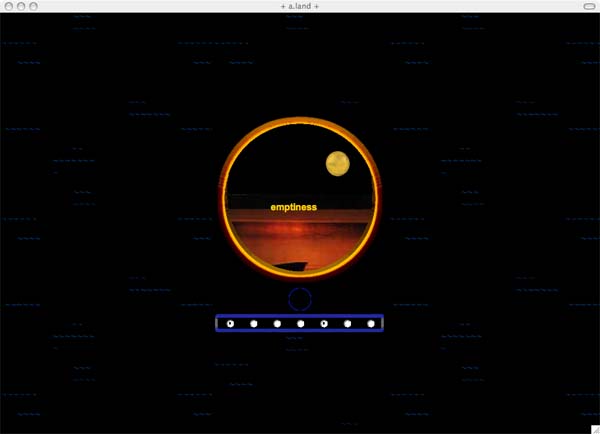Pick the fifth ringed dot in the blue bar
The width and height of the screenshot is (600, 434).
(x=324, y=324)
